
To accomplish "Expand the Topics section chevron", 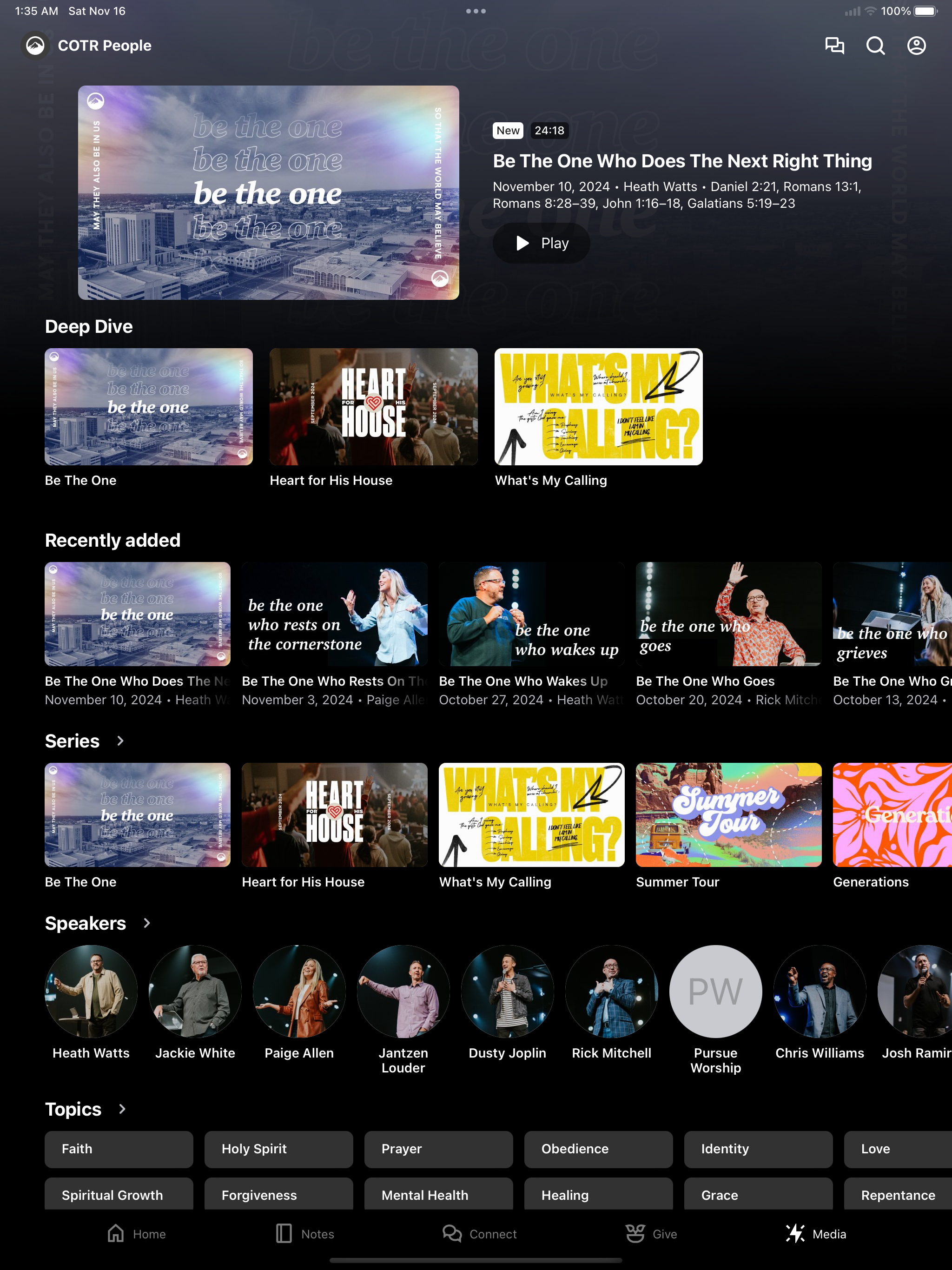I will tap(122, 1109).
